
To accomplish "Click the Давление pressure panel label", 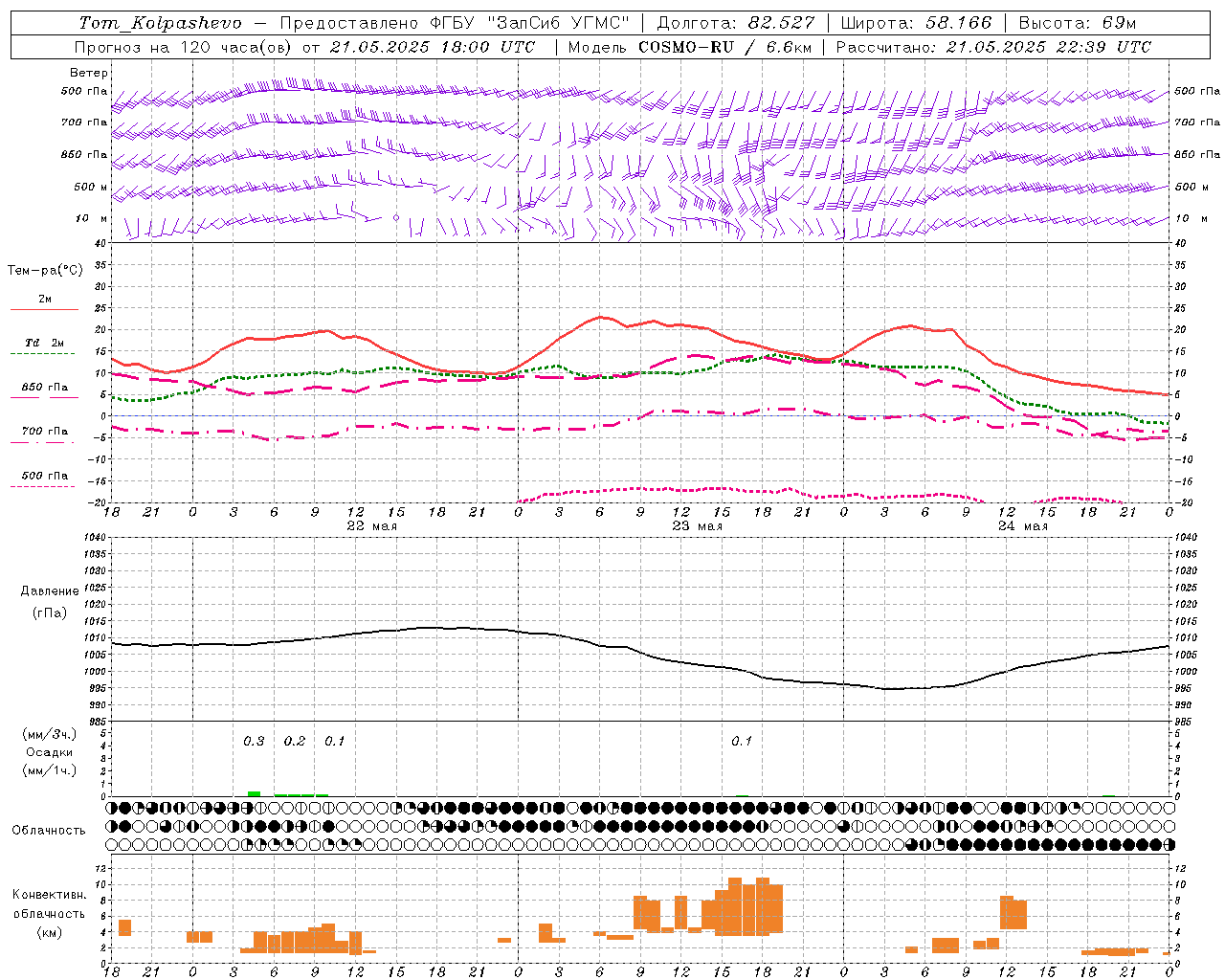I will click(x=50, y=591).
